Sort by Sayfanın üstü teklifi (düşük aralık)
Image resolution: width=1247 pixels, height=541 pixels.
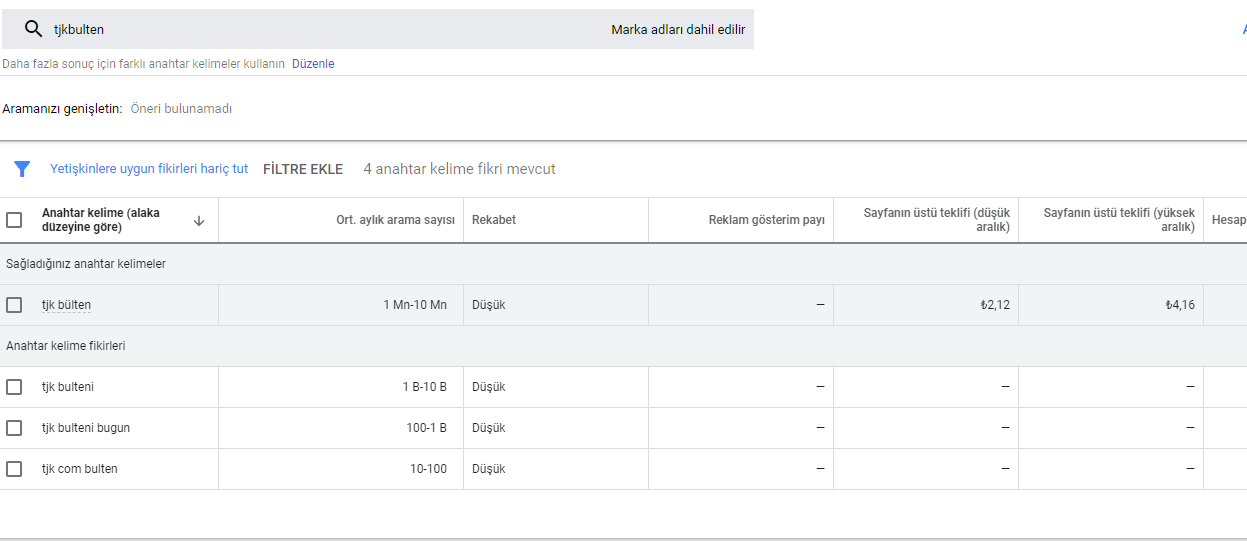pyautogui.click(x=923, y=220)
